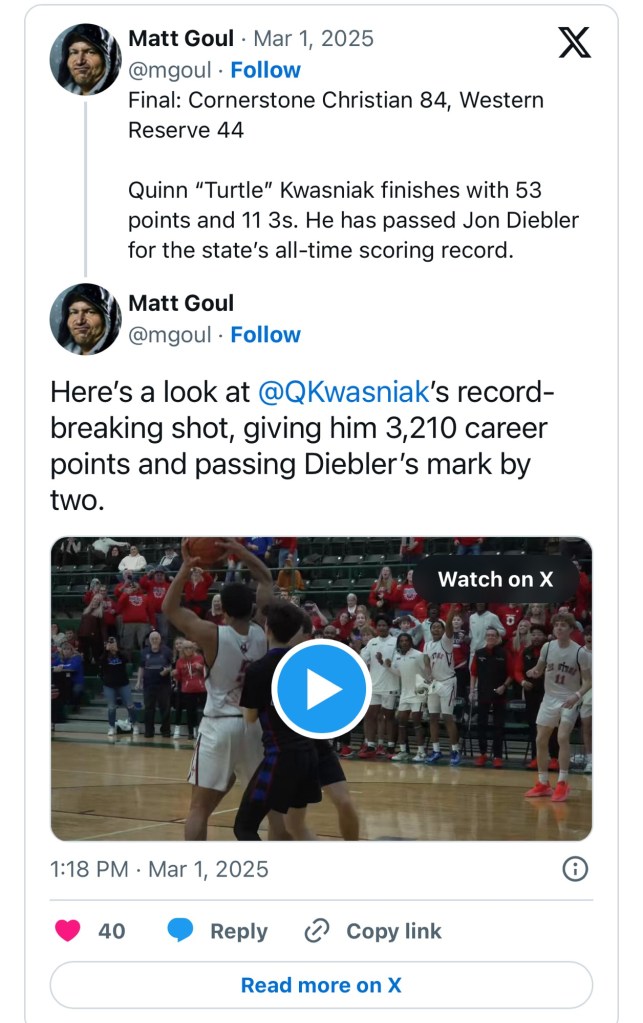The height and width of the screenshot is (1023, 643).
Task: Open the 1:18 PM Mar 1, 2025 timestamp
Action: pos(159,869)
